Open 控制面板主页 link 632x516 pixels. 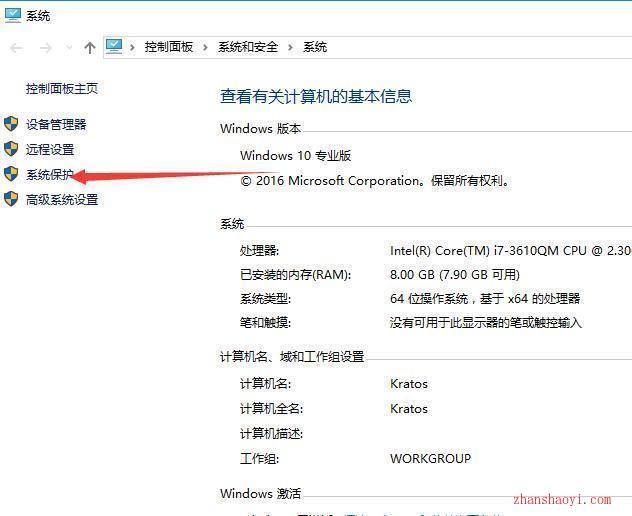62,89
